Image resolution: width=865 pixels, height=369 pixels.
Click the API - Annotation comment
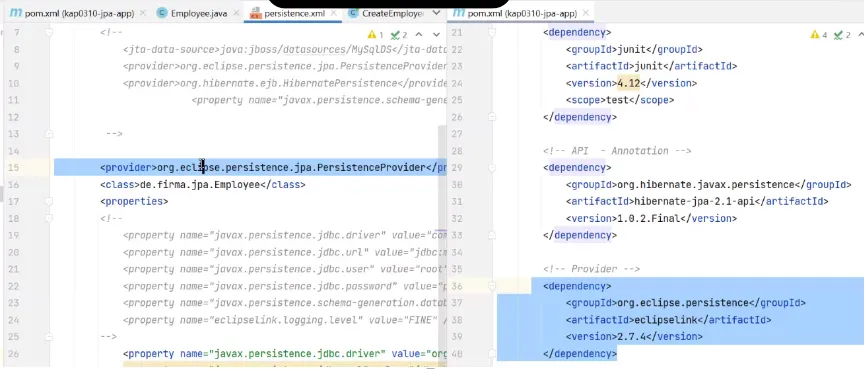(617, 151)
